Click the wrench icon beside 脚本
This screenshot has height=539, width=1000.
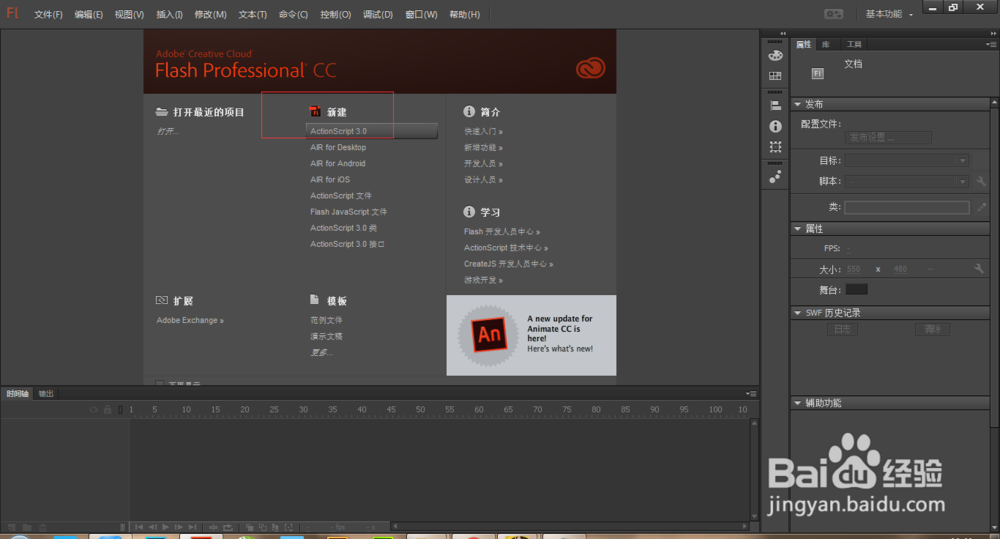981,181
